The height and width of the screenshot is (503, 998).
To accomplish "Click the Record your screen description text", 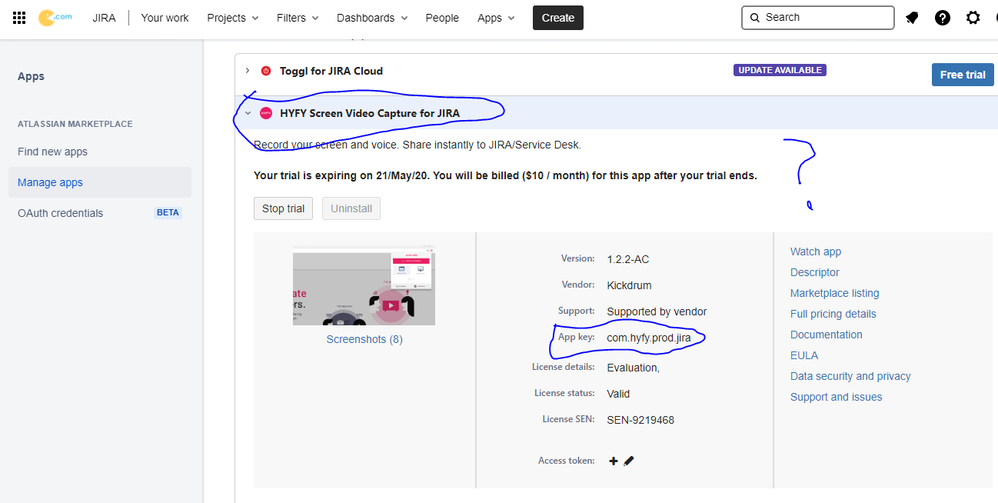I will click(418, 145).
